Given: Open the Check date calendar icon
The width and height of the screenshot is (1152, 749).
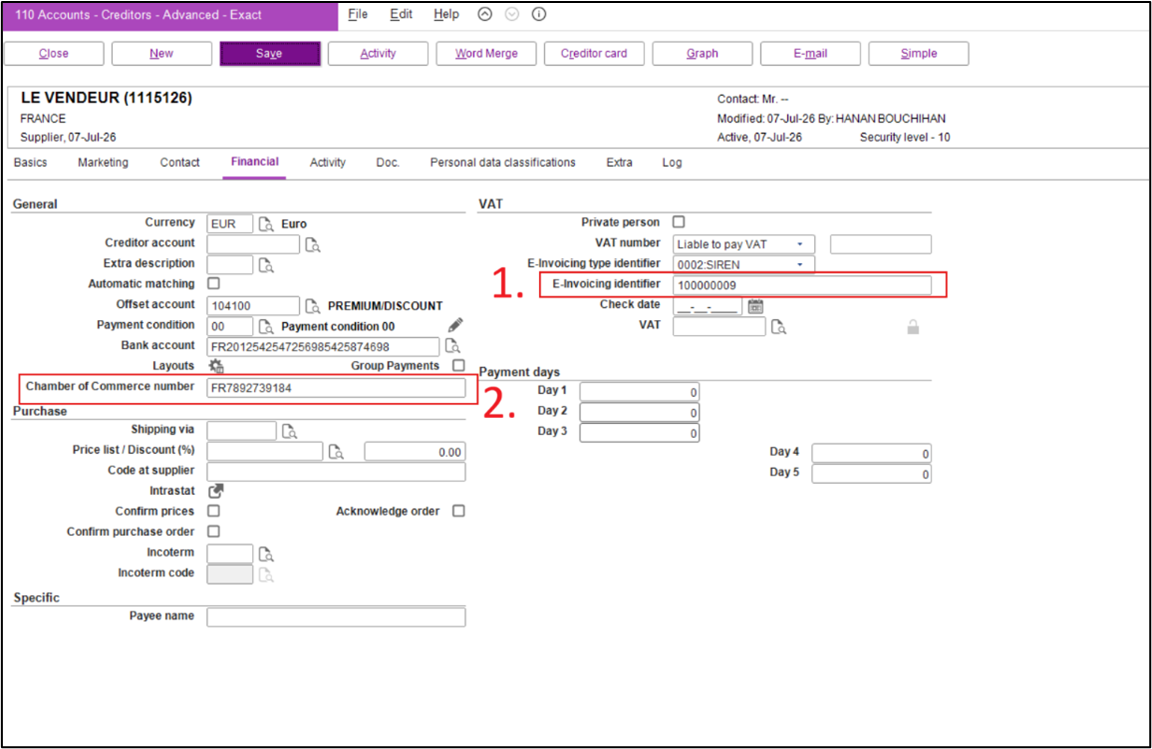Looking at the screenshot, I should [x=755, y=307].
